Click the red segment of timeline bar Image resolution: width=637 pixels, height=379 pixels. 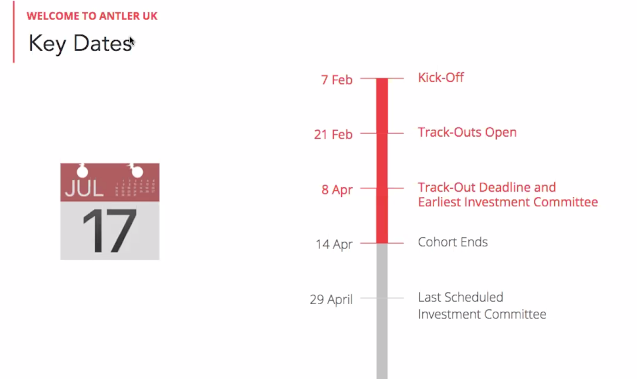(382, 161)
